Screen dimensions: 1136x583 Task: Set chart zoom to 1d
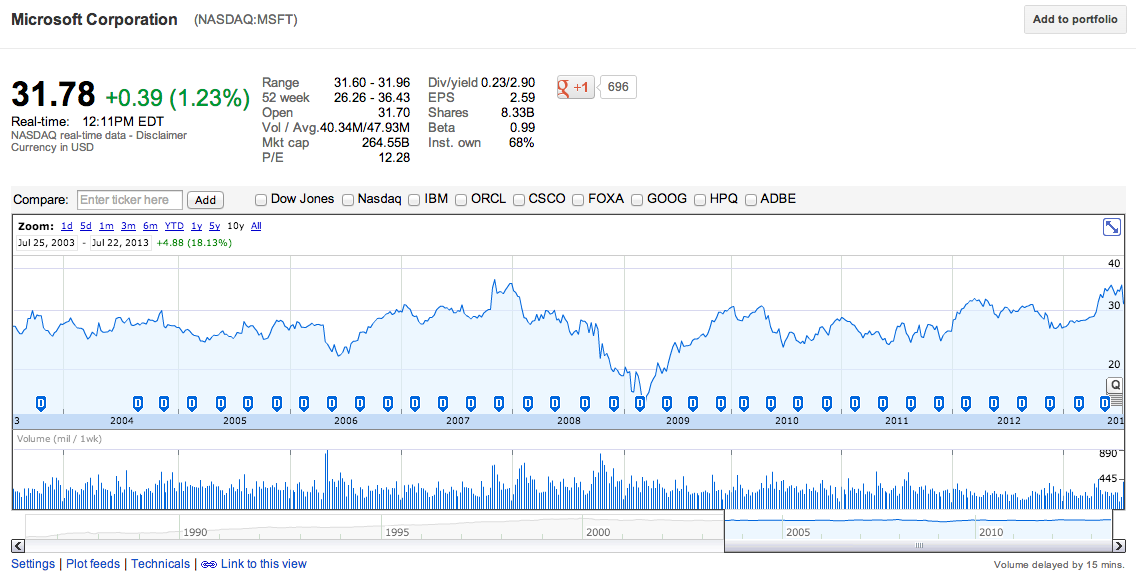67,226
